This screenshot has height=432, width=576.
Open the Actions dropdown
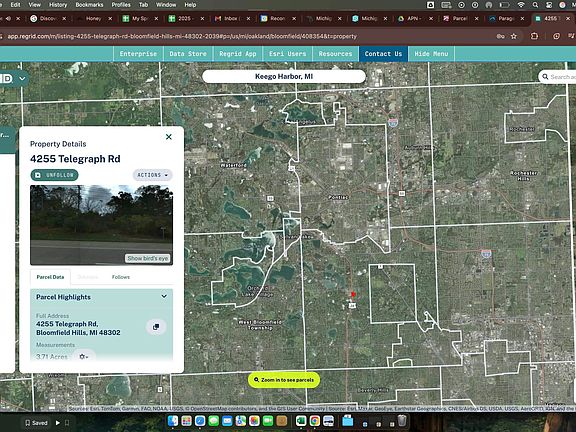pos(152,175)
